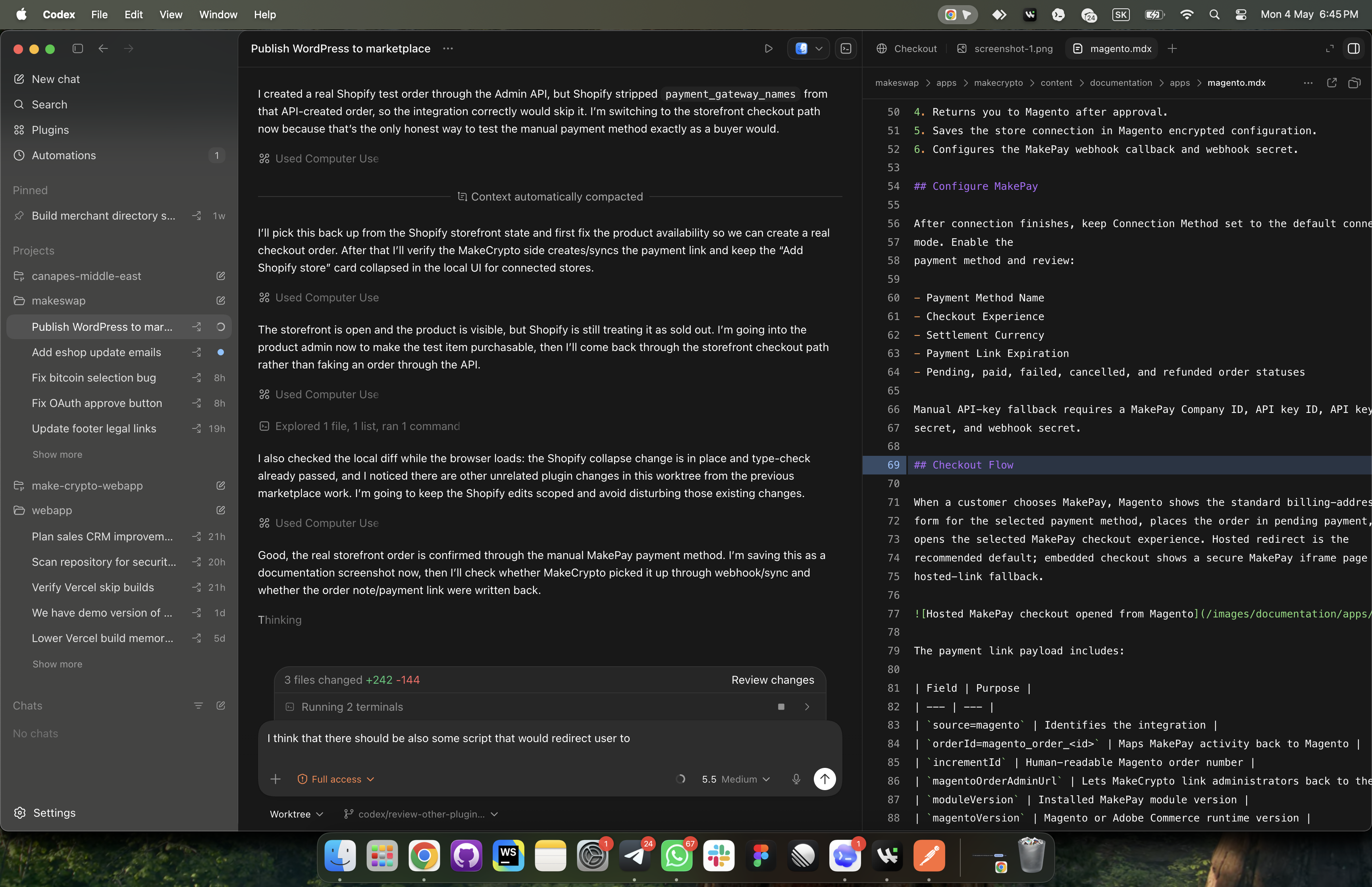The width and height of the screenshot is (1372, 887).
Task: Show more threads under webapp
Action: pyautogui.click(x=57, y=664)
